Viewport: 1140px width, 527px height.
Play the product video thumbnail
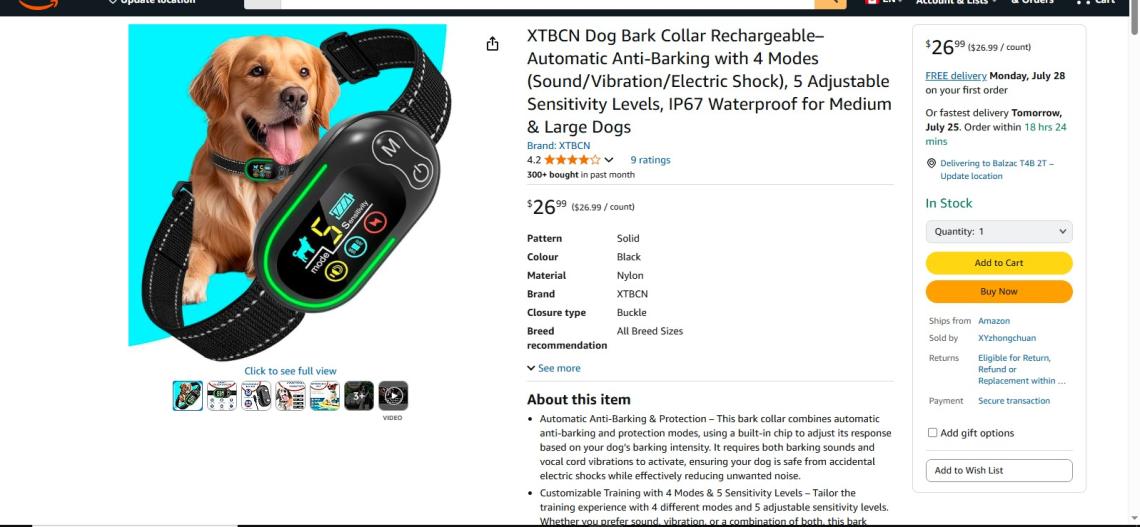[x=393, y=395]
